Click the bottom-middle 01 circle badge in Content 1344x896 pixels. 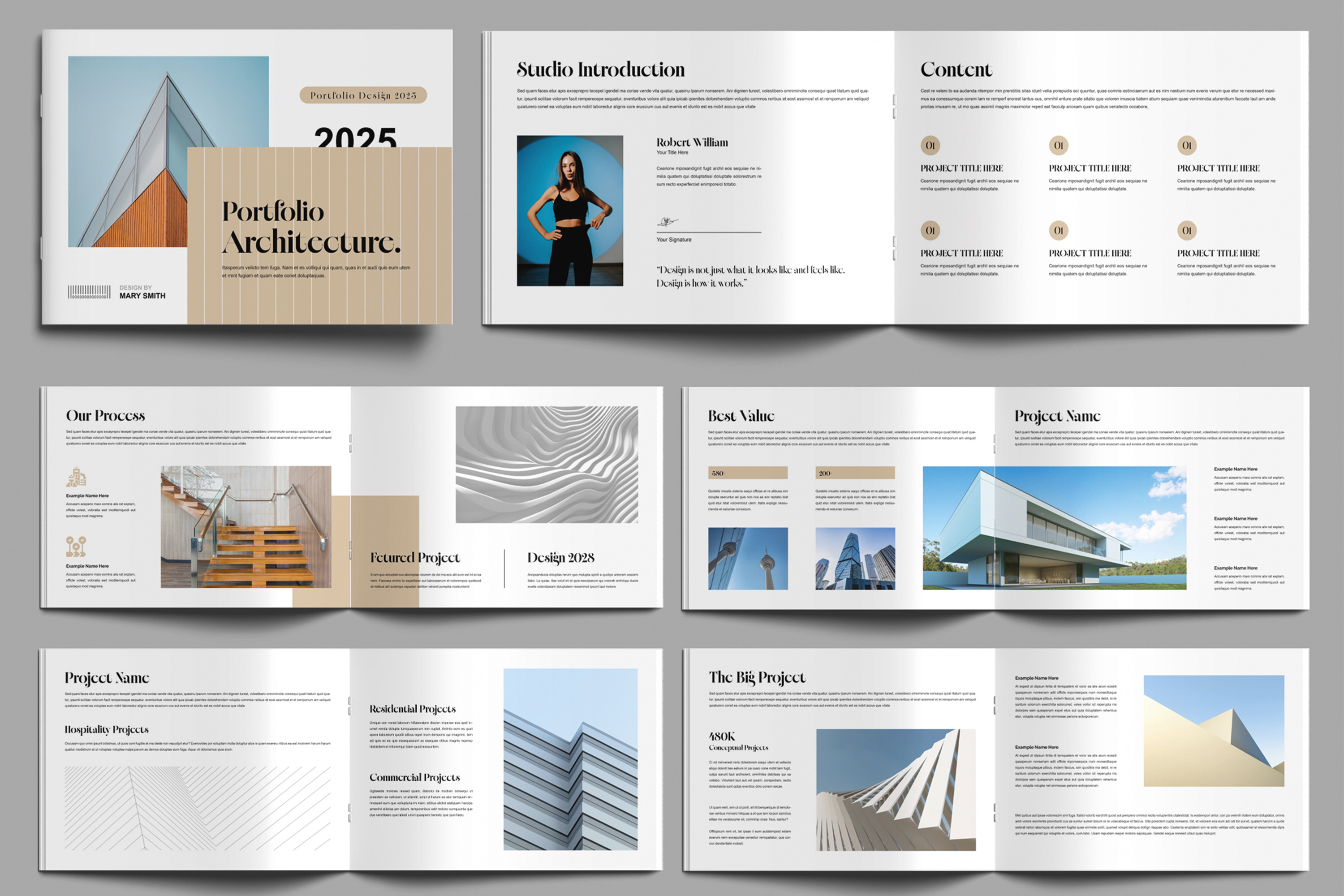pyautogui.click(x=1058, y=230)
